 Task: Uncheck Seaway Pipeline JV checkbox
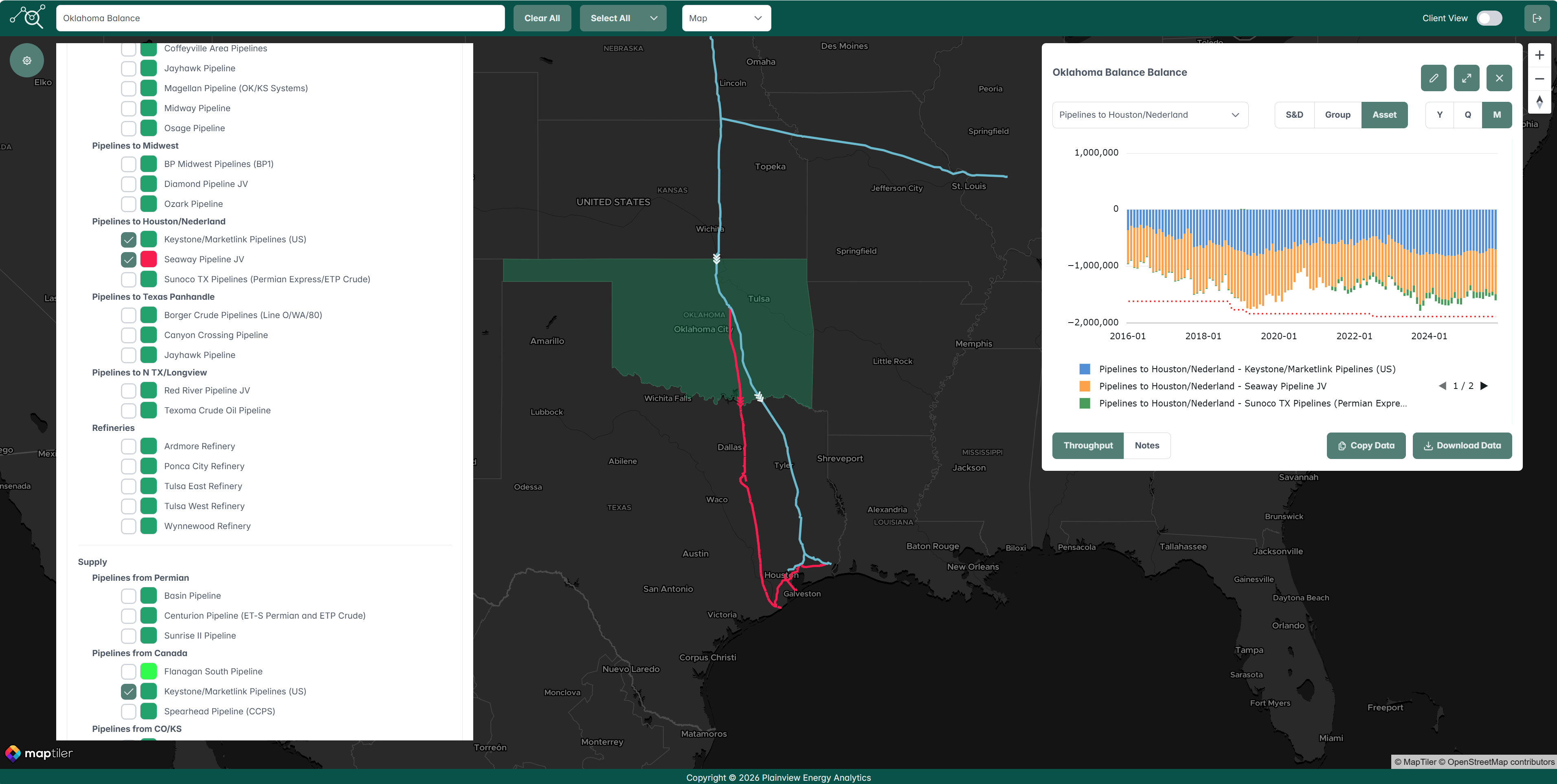tap(128, 259)
